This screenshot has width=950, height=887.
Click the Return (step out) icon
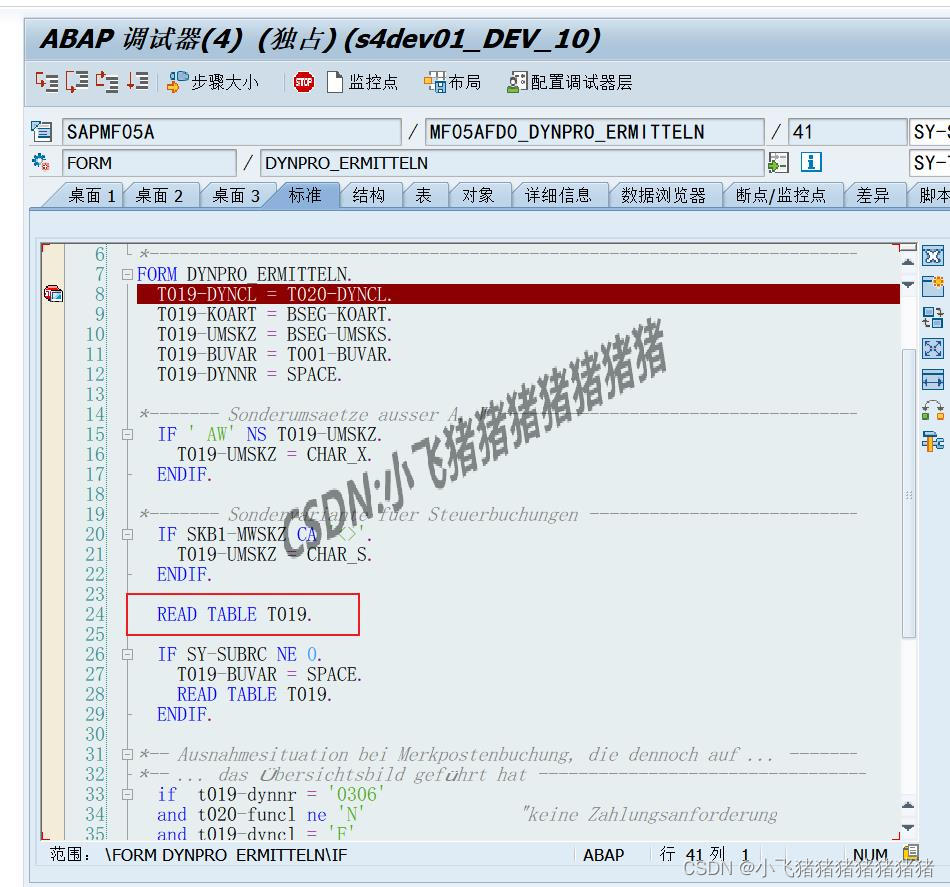(x=107, y=81)
